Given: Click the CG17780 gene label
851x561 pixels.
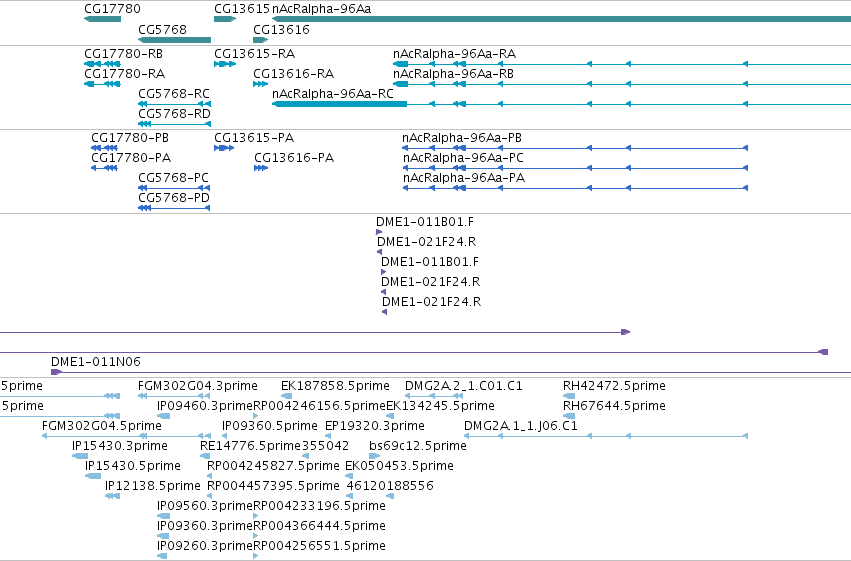Looking at the screenshot, I should coord(112,9).
